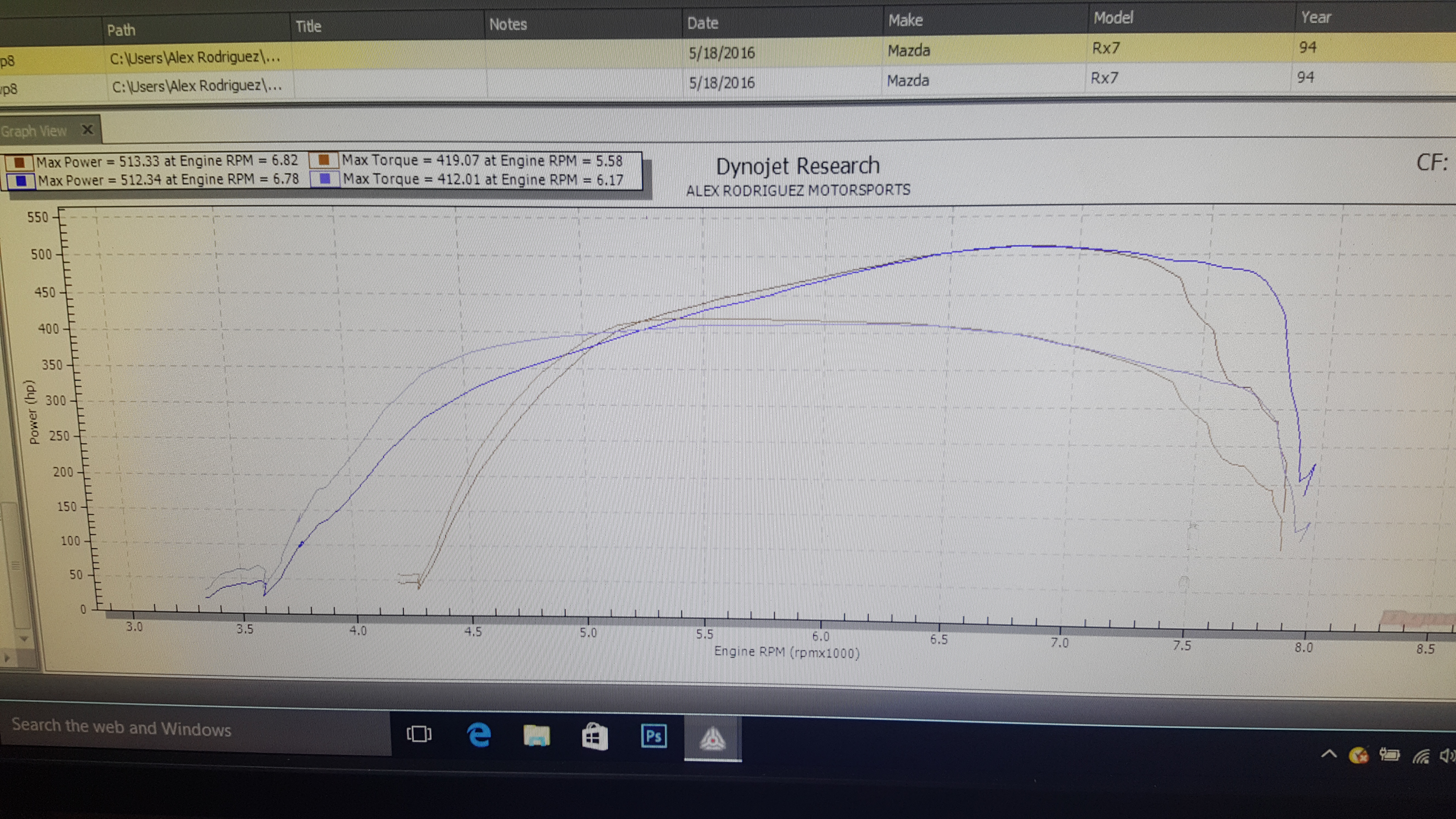Open File Explorer from the taskbar
This screenshot has height=819, width=1456.
click(536, 736)
